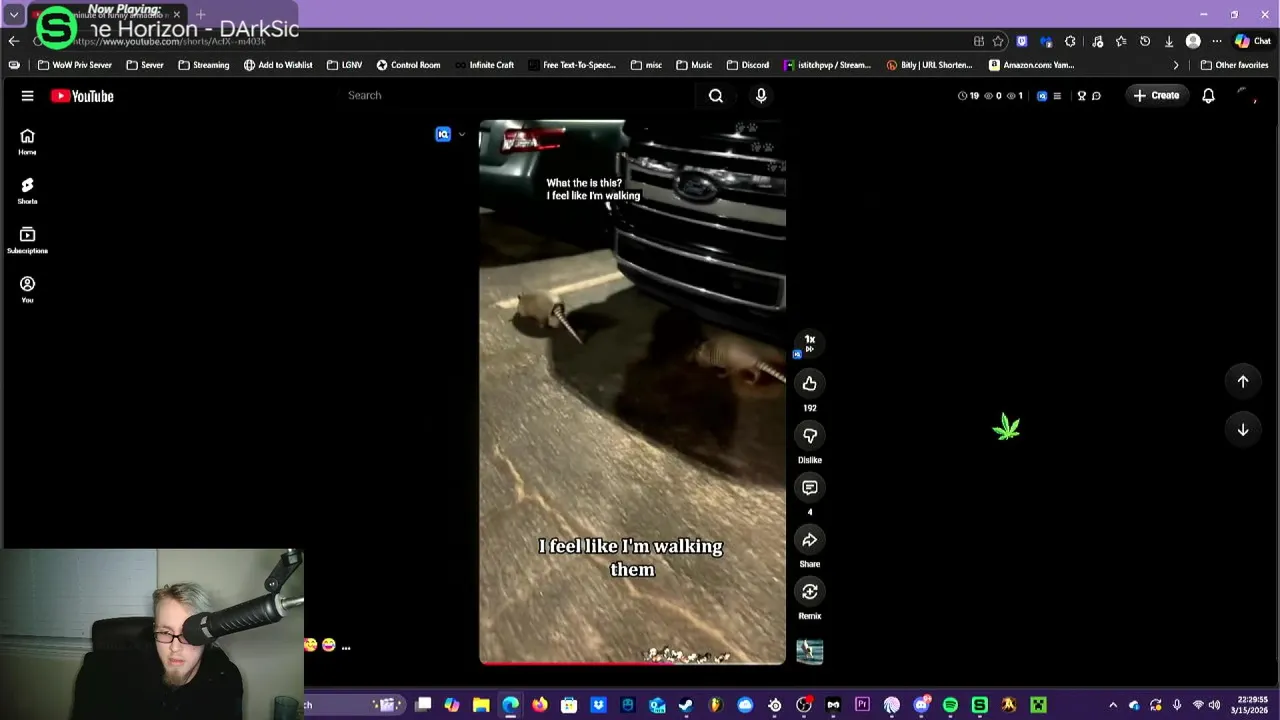Open browser Downloads
Viewport: 1280px width, 720px height.
pos(1168,41)
